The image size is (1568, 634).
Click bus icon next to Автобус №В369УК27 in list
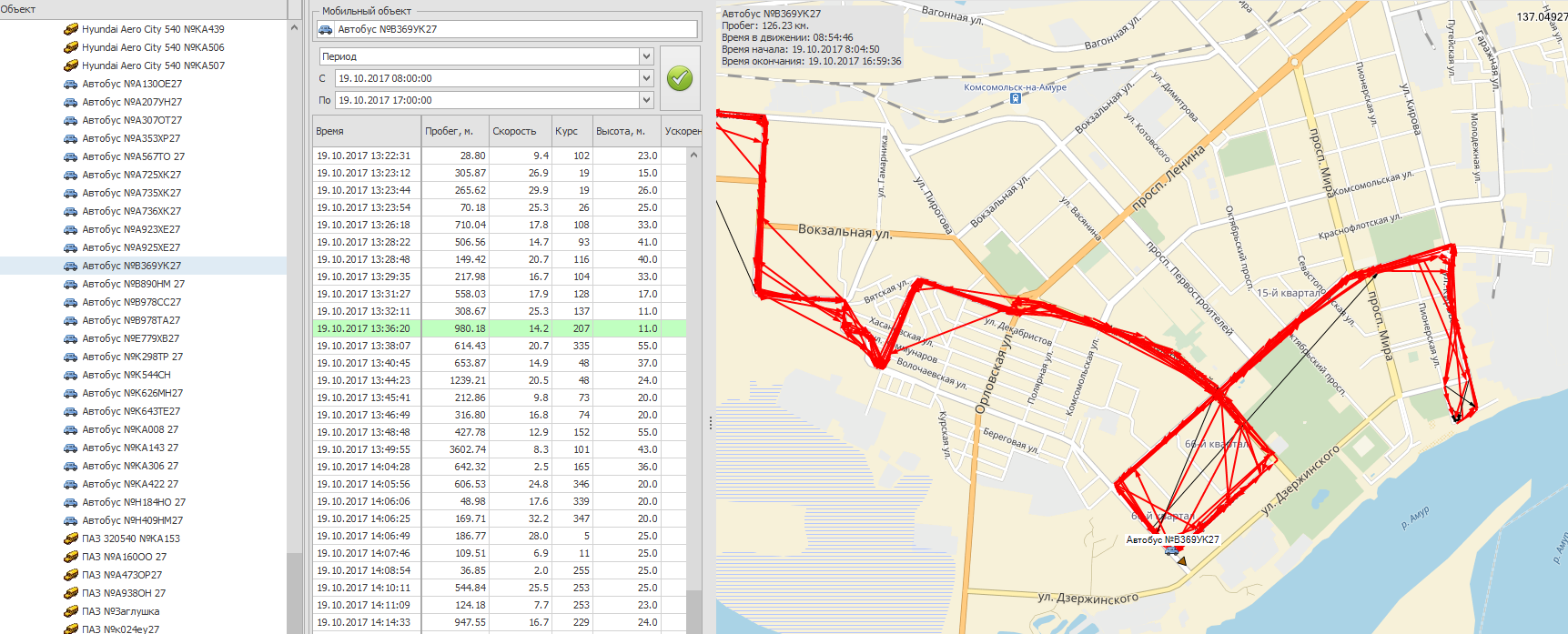(70, 266)
